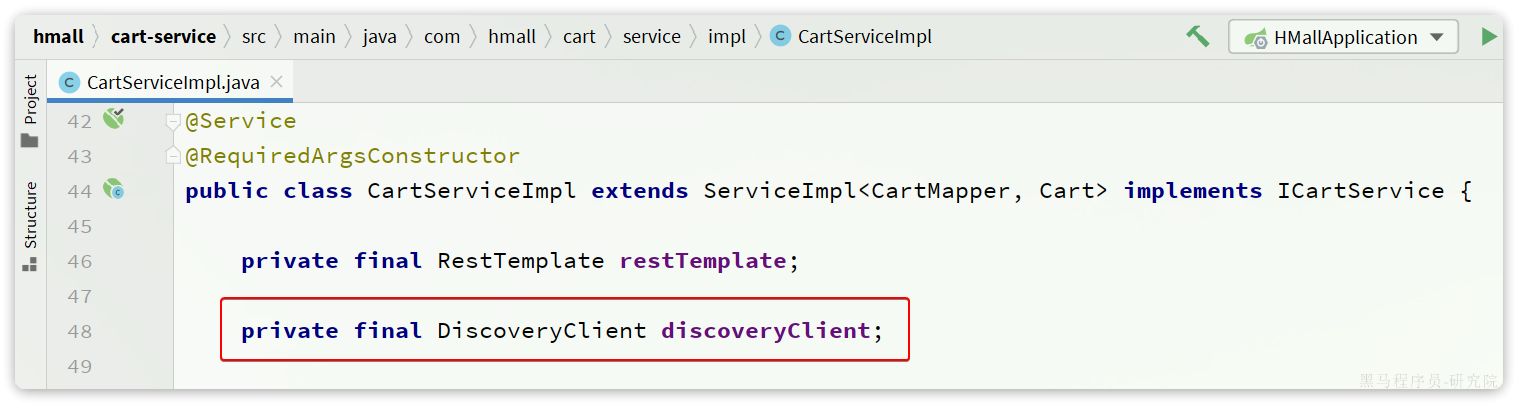Click the src breadcrumb in the navigation bar

(254, 37)
